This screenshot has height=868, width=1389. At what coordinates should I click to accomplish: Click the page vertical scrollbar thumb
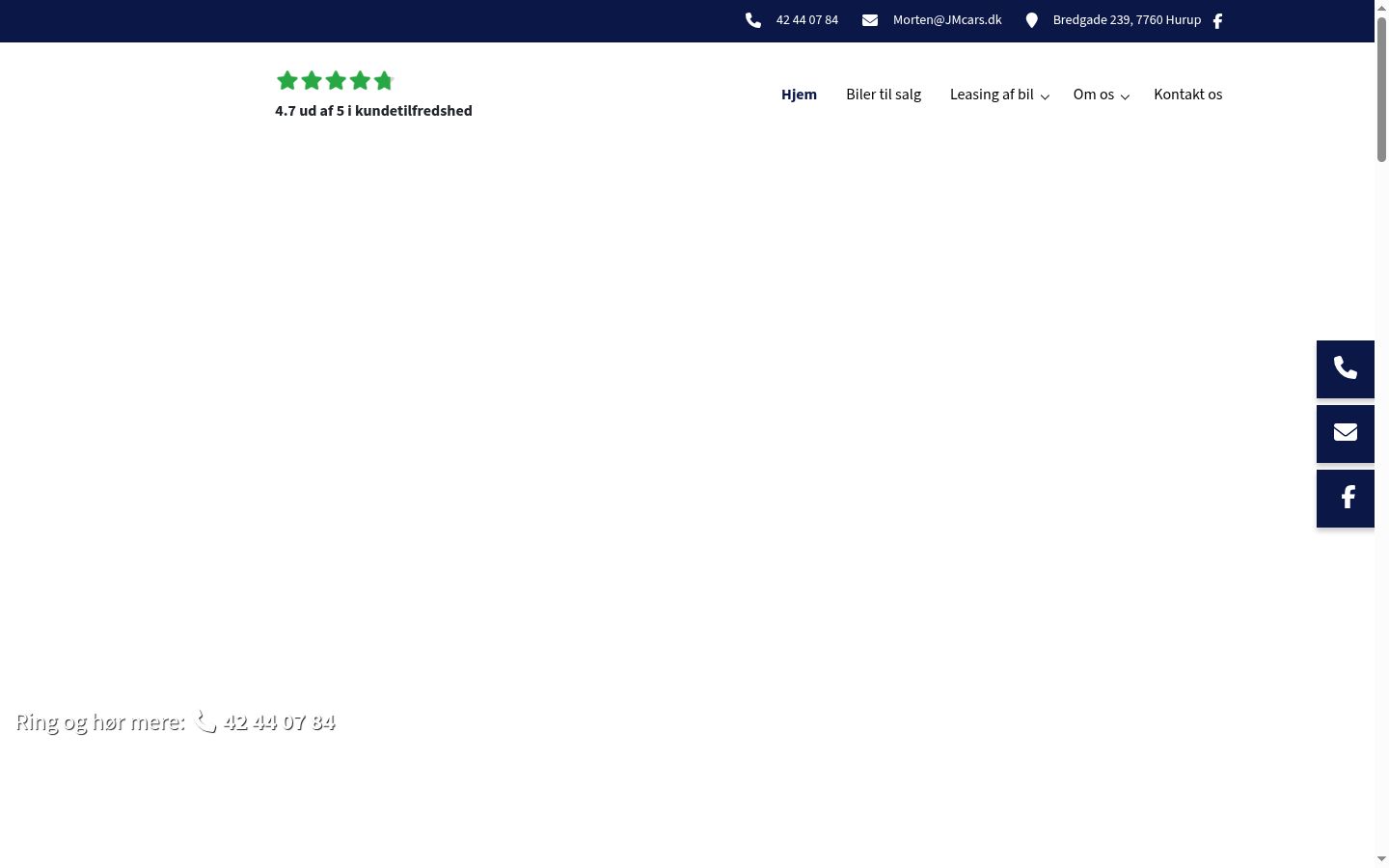point(1381,89)
